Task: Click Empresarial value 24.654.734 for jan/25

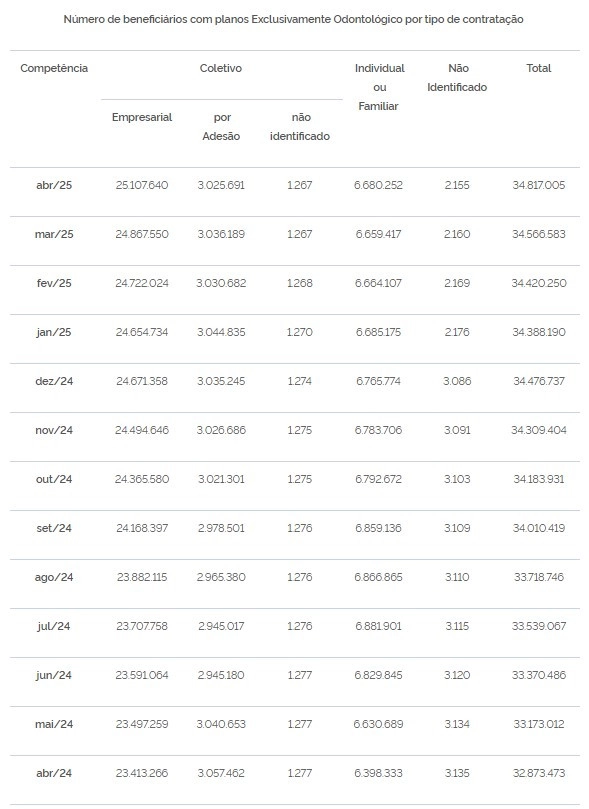Action: [142, 332]
